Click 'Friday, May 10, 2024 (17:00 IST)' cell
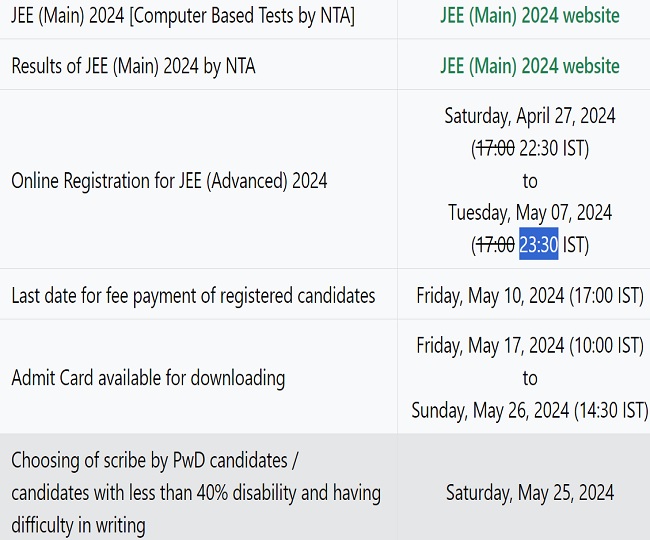The width and height of the screenshot is (650, 540). 529,295
